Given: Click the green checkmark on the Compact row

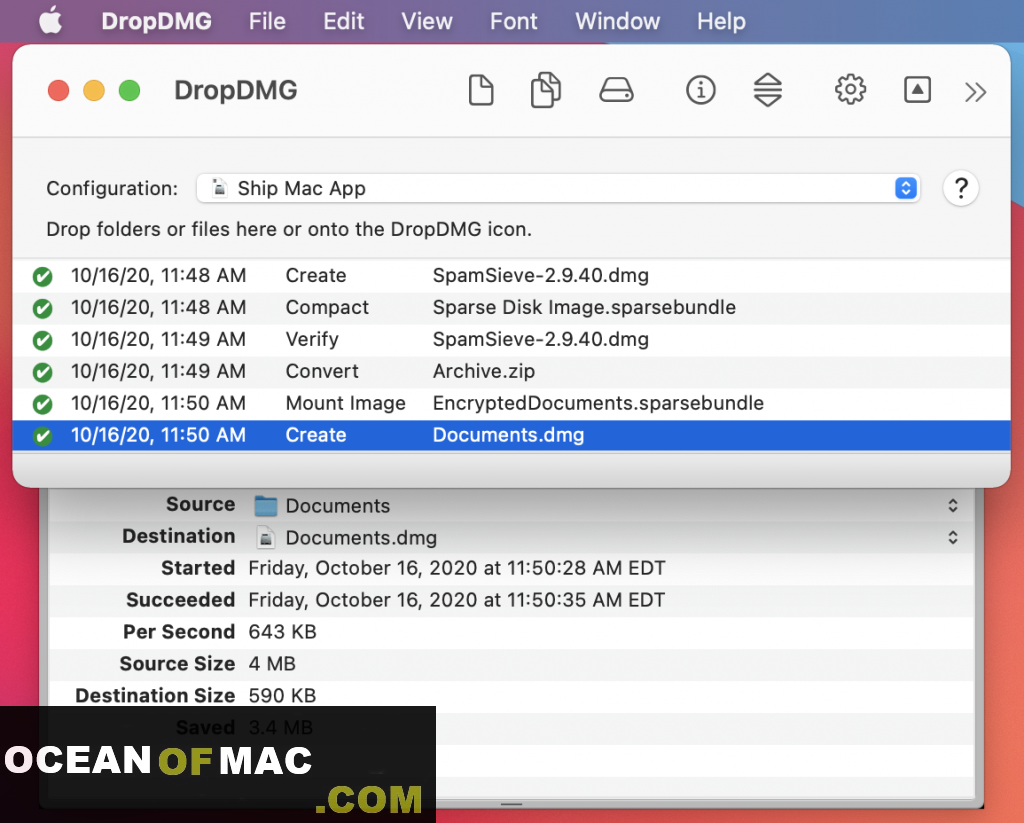Looking at the screenshot, I should (43, 308).
